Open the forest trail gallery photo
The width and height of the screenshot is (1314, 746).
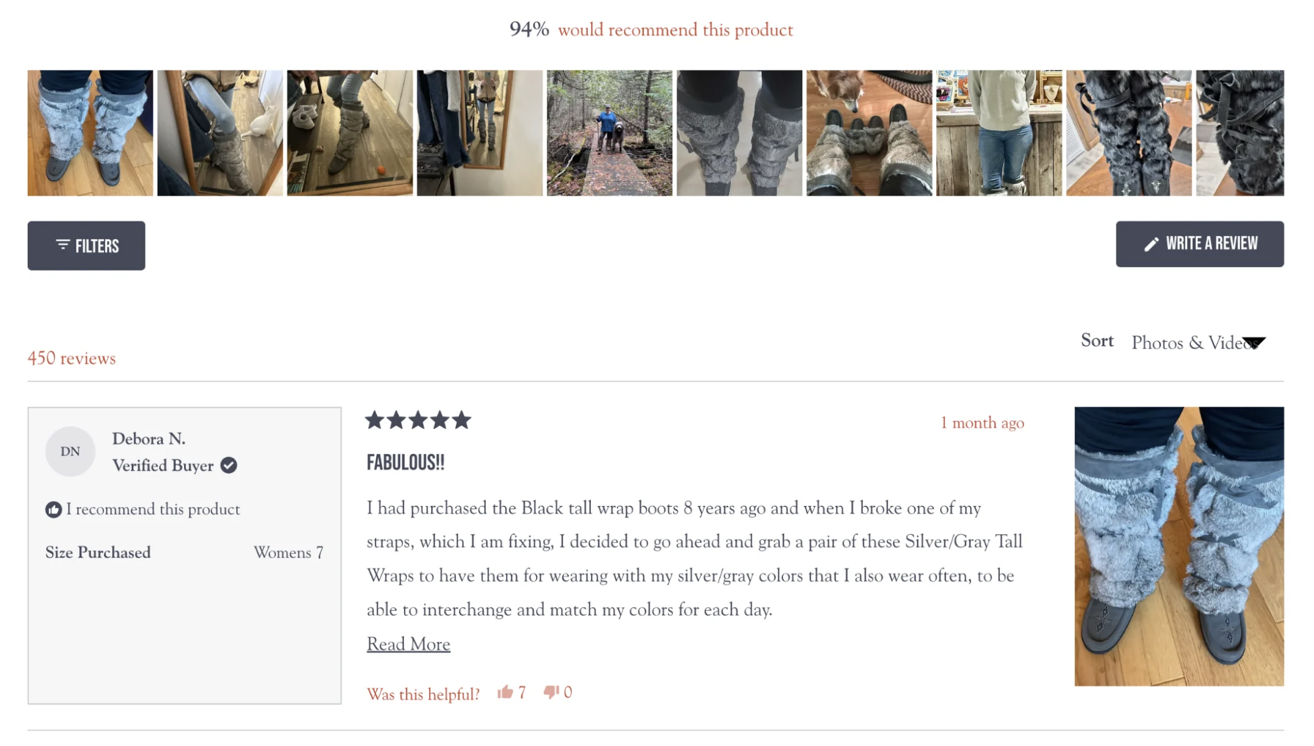tap(610, 133)
